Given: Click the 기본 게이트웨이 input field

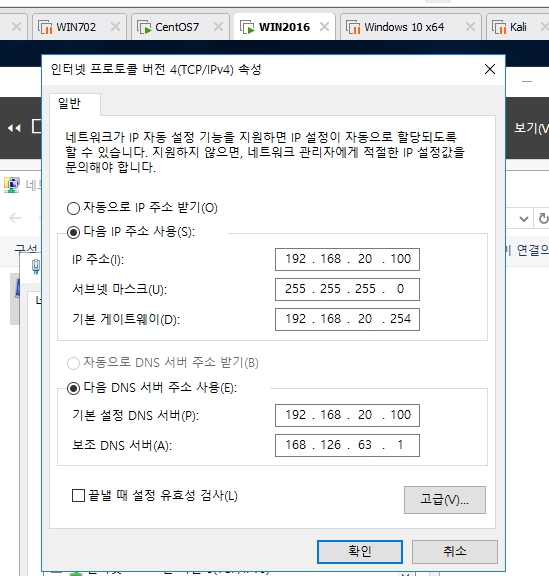Looking at the screenshot, I should pyautogui.click(x=347, y=319).
